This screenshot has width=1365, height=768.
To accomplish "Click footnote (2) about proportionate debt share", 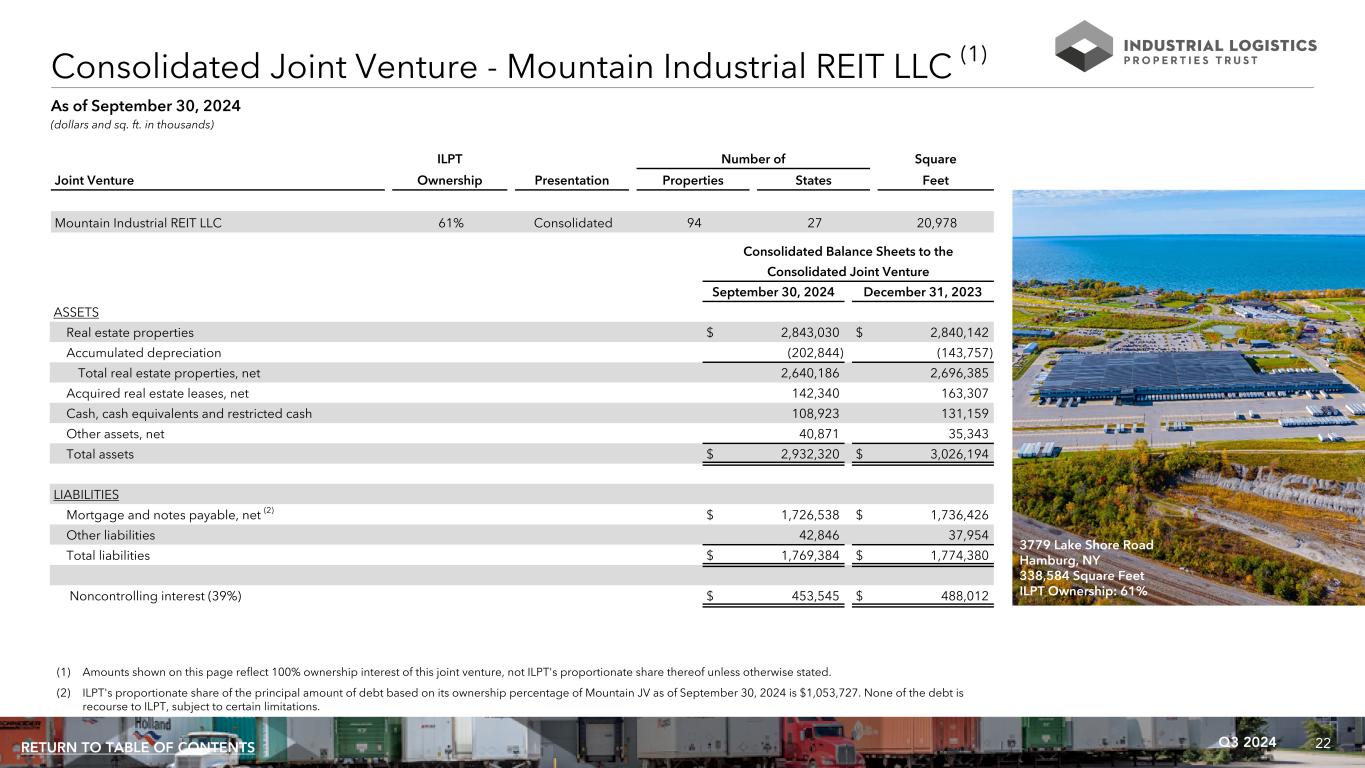I will (x=520, y=699).
